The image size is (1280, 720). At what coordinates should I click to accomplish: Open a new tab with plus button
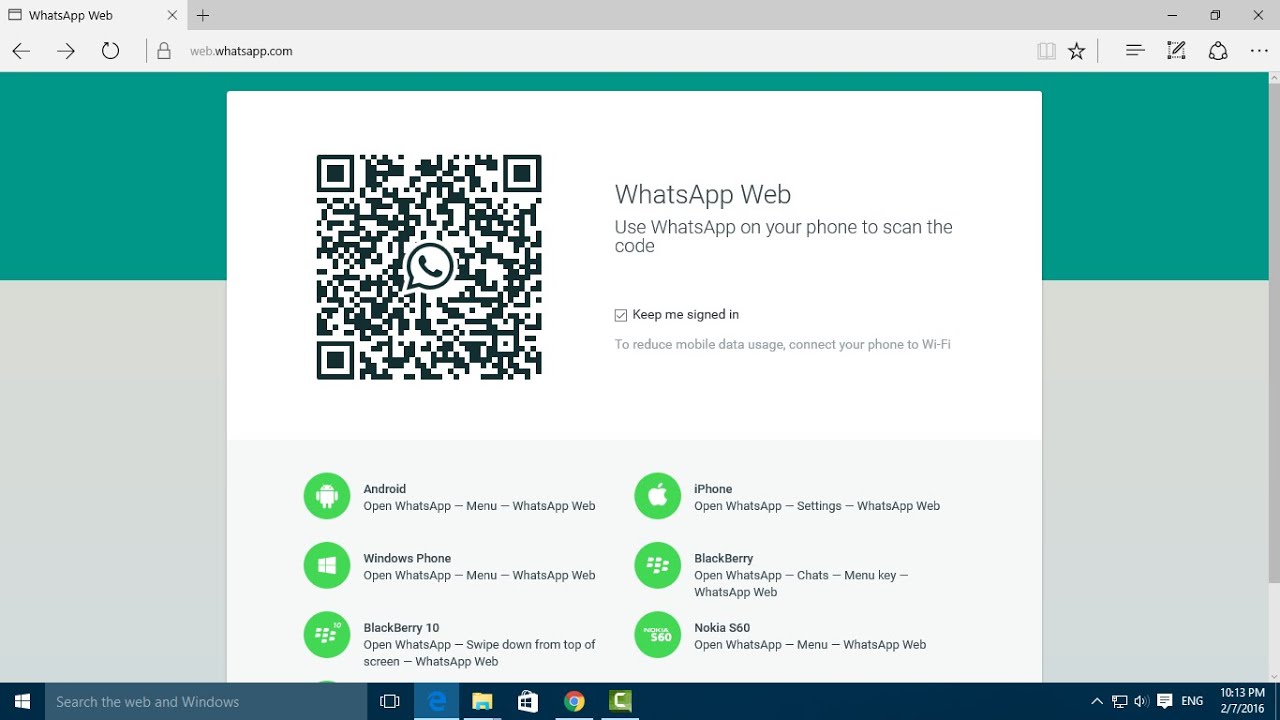pos(203,16)
